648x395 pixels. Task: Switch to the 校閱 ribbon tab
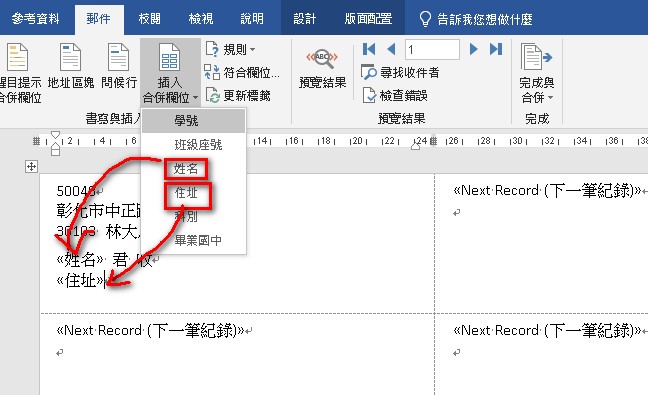click(150, 19)
